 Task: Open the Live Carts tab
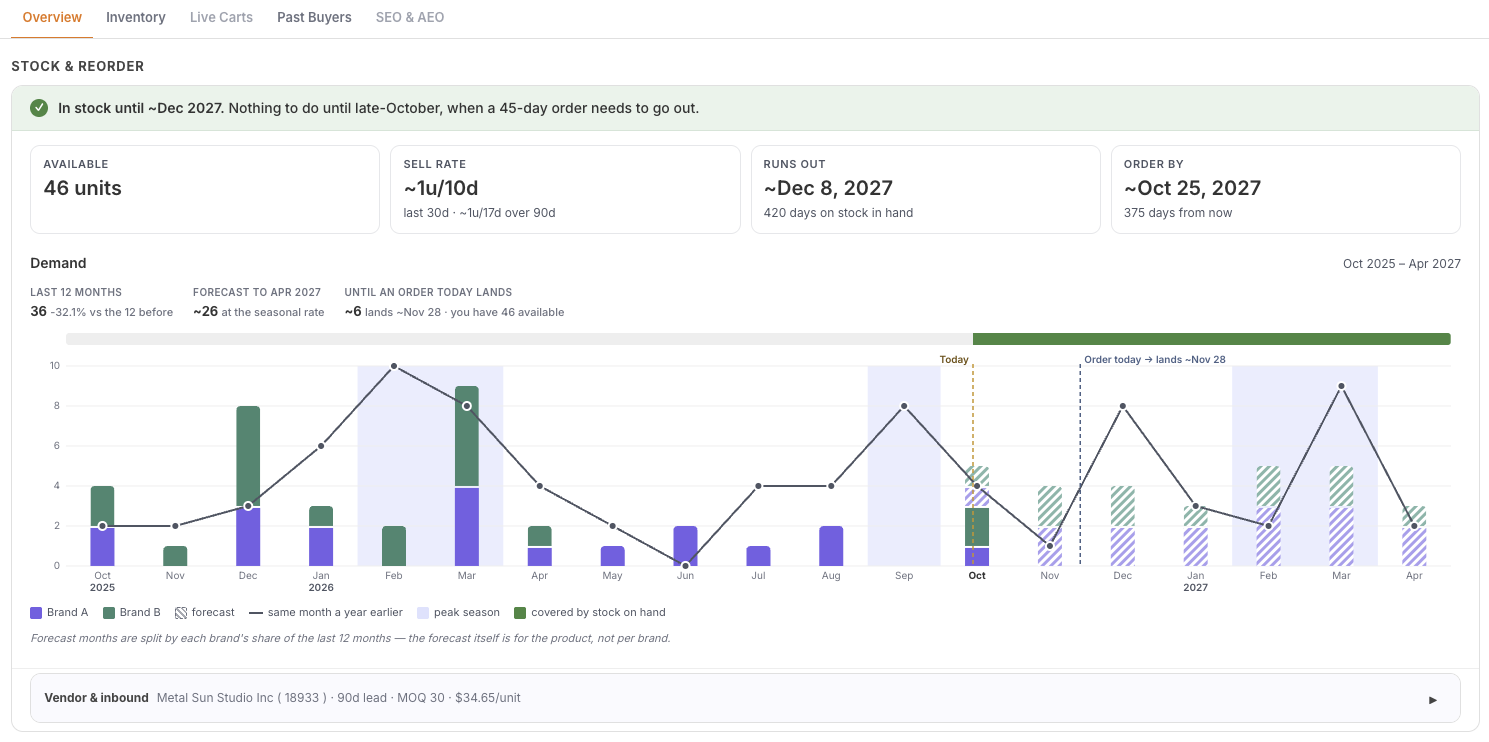point(221,17)
